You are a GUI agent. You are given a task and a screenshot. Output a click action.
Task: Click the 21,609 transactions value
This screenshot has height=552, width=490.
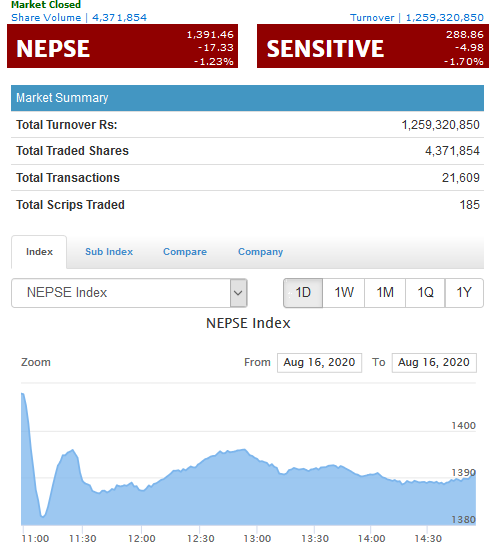tap(461, 178)
